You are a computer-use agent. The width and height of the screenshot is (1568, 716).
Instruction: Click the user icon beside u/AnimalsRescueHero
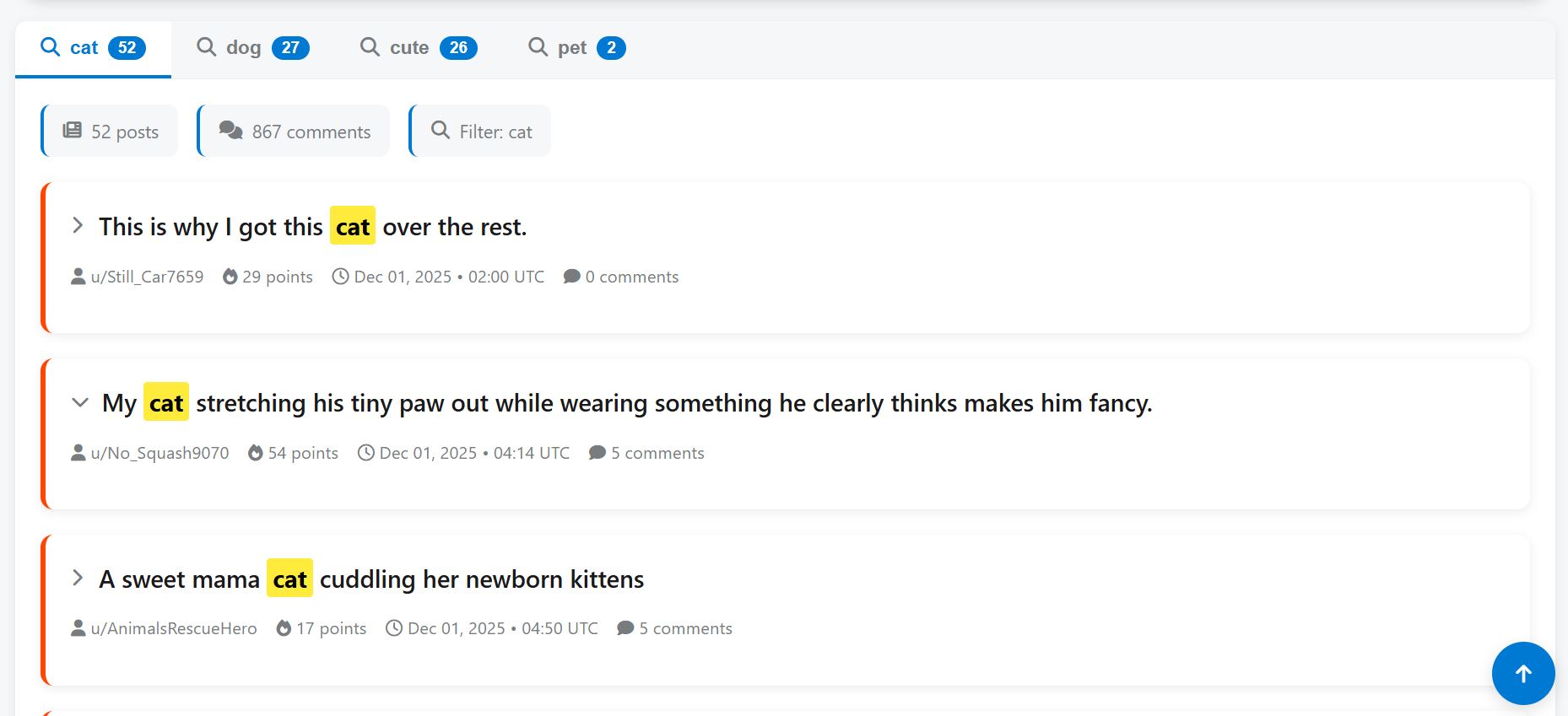[x=78, y=628]
